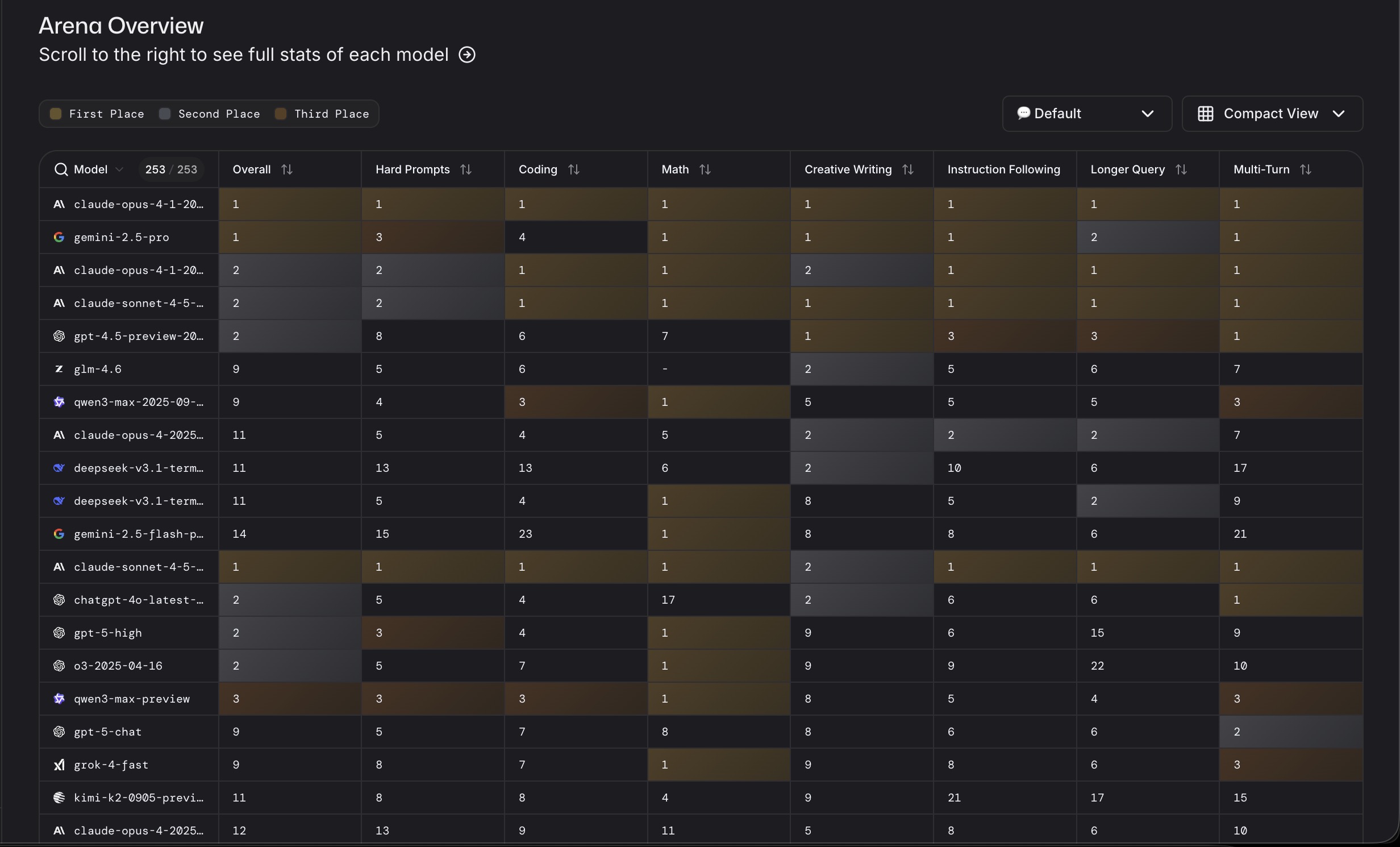Open the Default category dropdown
The height and width of the screenshot is (847, 1400).
tap(1086, 114)
